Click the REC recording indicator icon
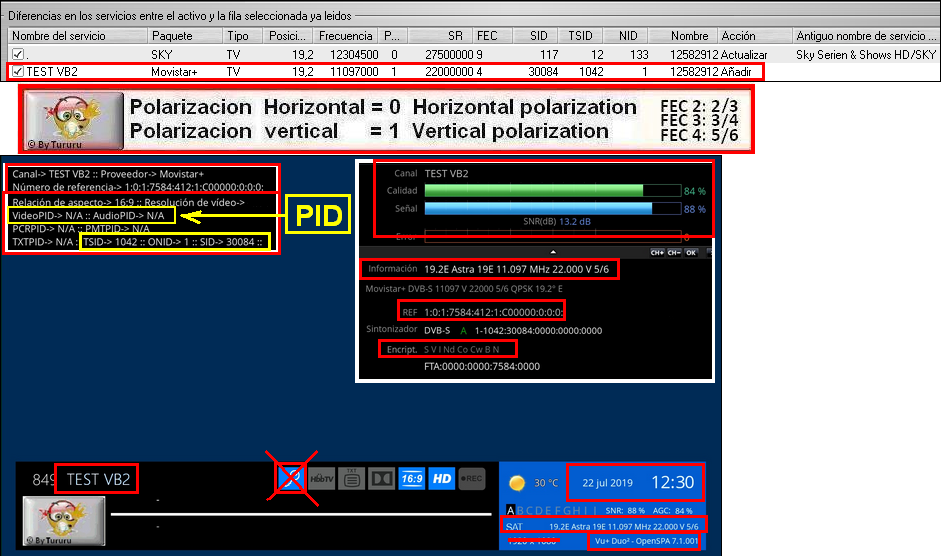Viewport: 943px width, 556px height. click(x=472, y=479)
